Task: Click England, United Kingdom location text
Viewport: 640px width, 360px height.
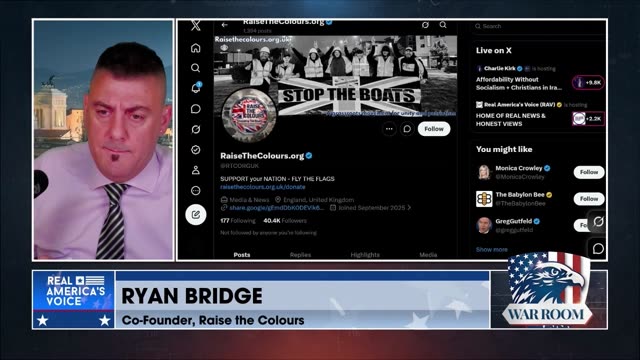Action: pos(318,200)
